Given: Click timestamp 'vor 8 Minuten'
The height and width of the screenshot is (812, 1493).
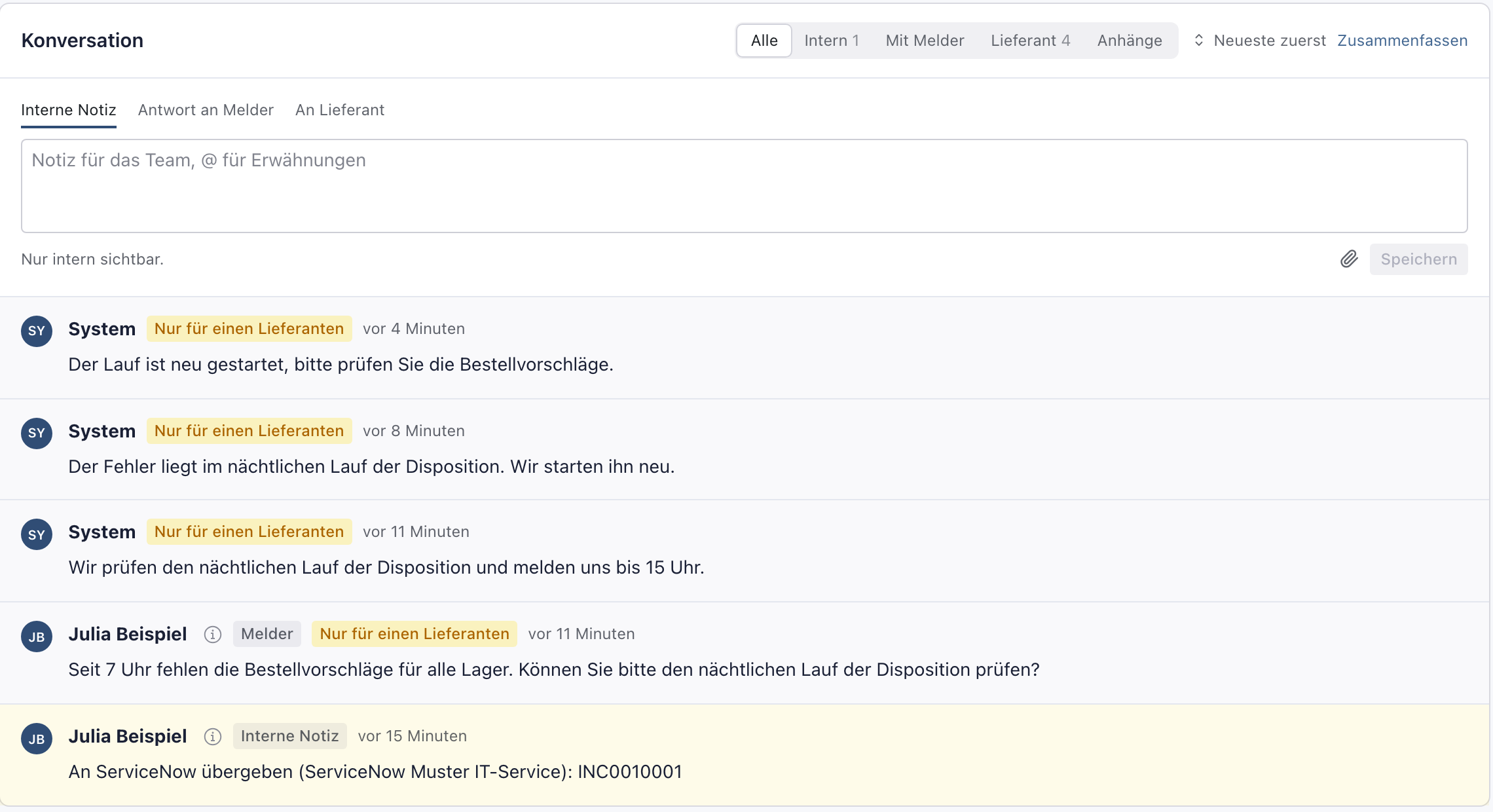Looking at the screenshot, I should (414, 431).
